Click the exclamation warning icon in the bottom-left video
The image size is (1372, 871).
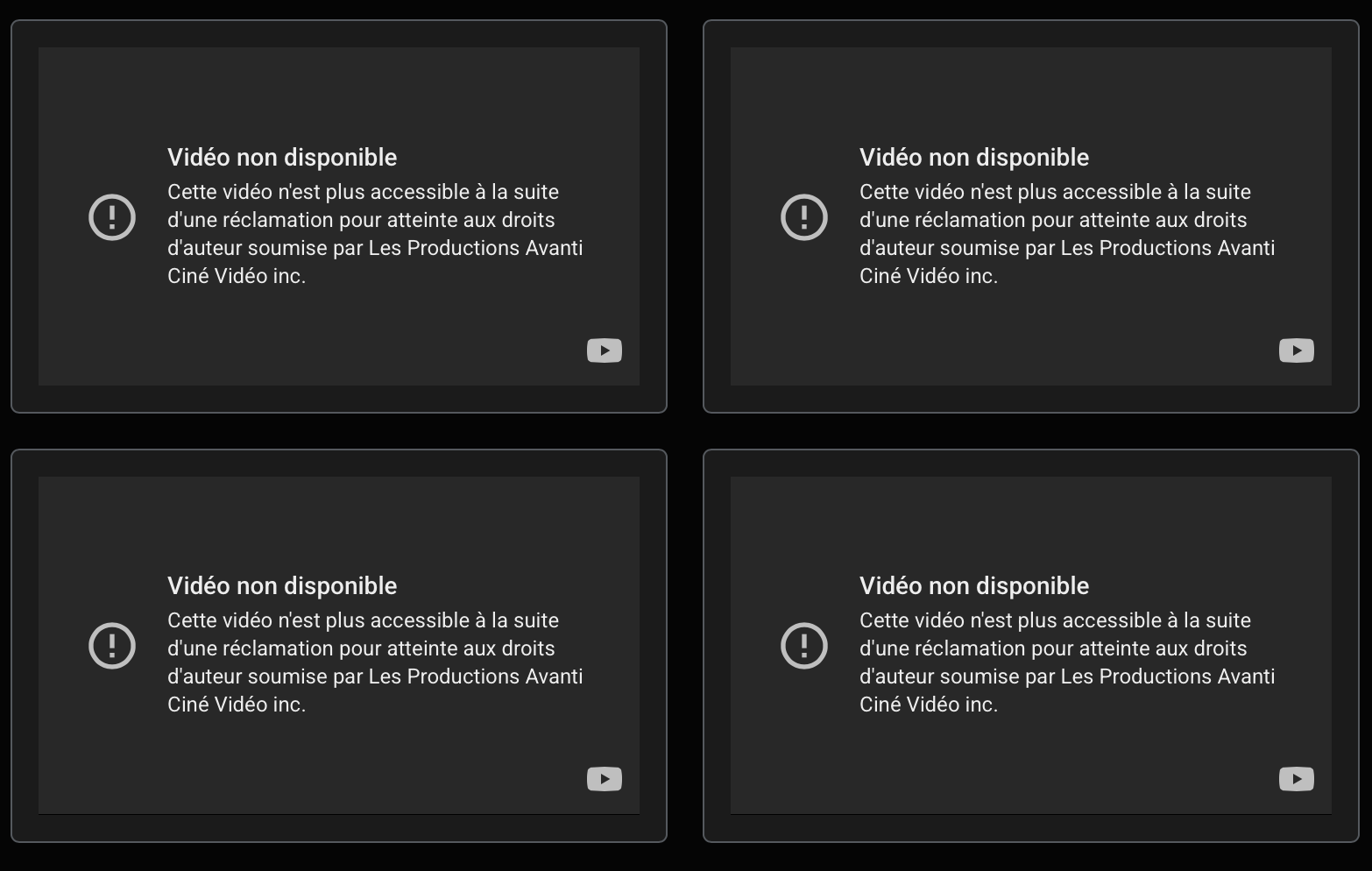[112, 646]
